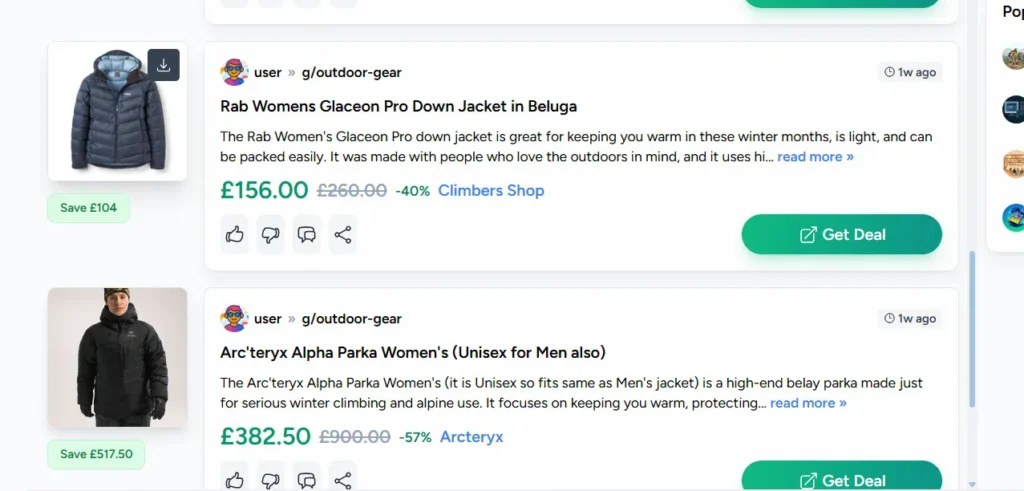Screen dimensions: 1024x491
Task: Open g/outdoor-gear group from Rab post
Action: 352,73
